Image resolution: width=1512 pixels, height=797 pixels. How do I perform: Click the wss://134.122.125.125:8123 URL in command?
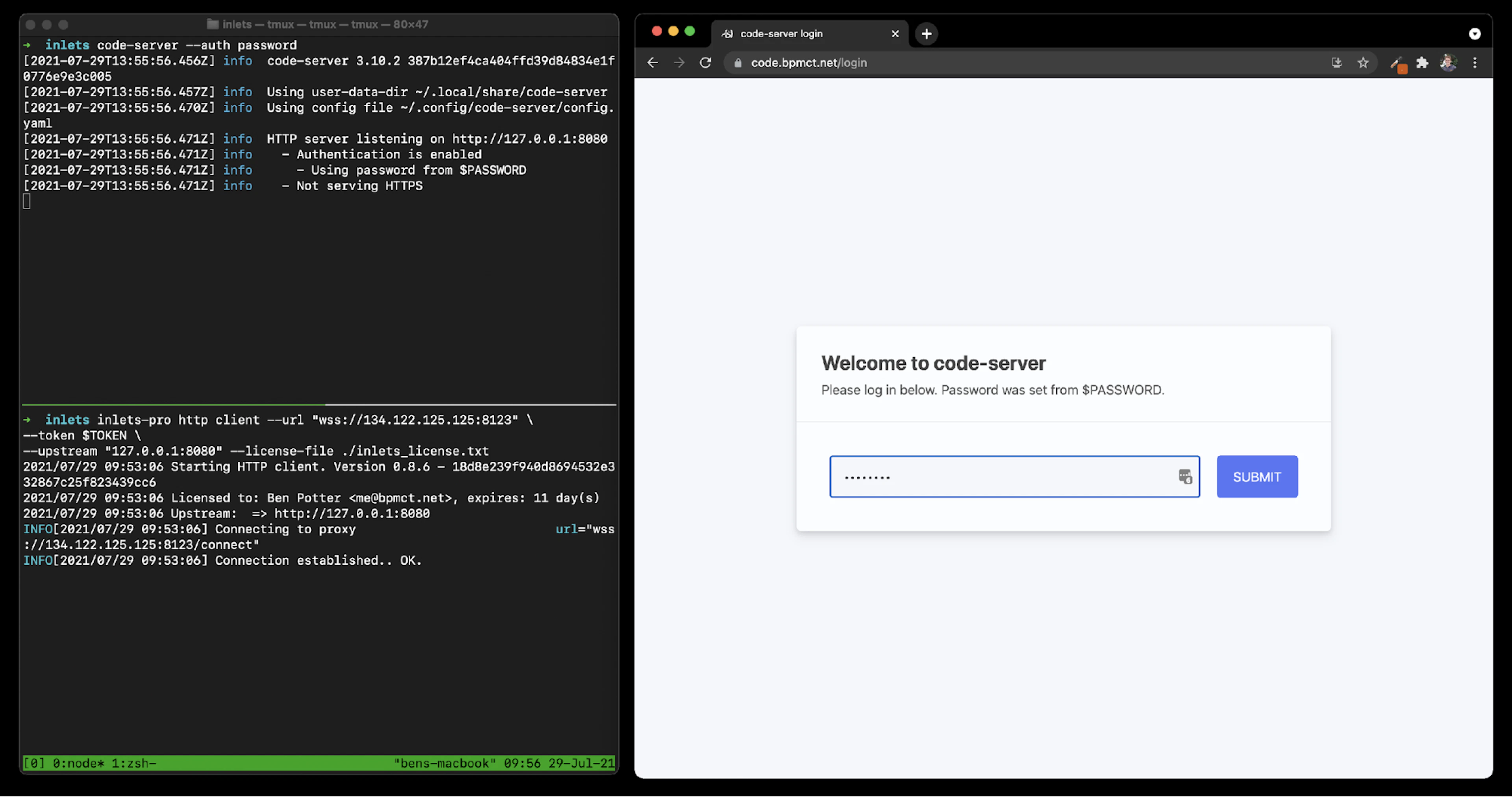click(x=415, y=420)
